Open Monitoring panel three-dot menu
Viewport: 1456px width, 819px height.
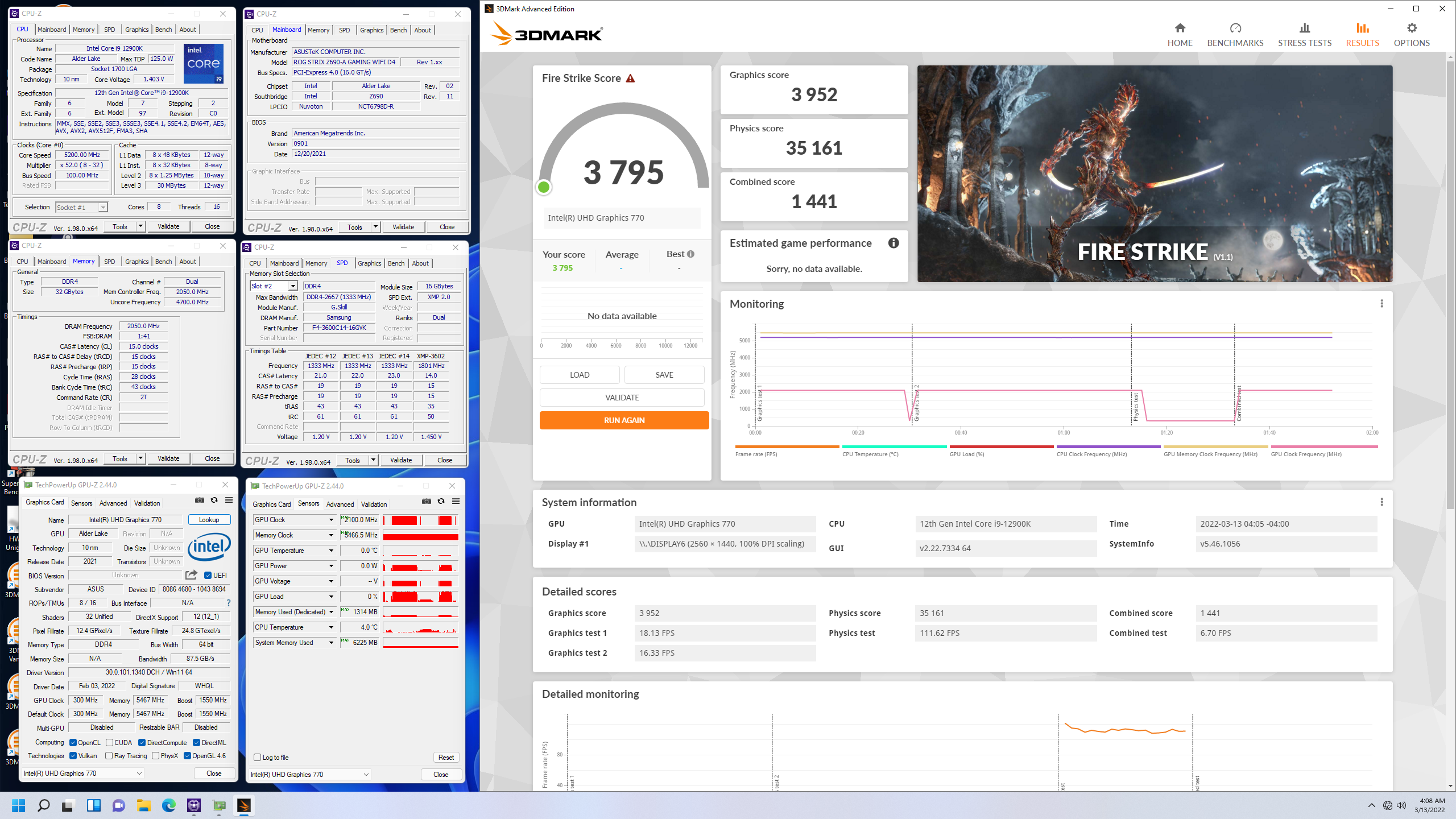tap(1381, 304)
